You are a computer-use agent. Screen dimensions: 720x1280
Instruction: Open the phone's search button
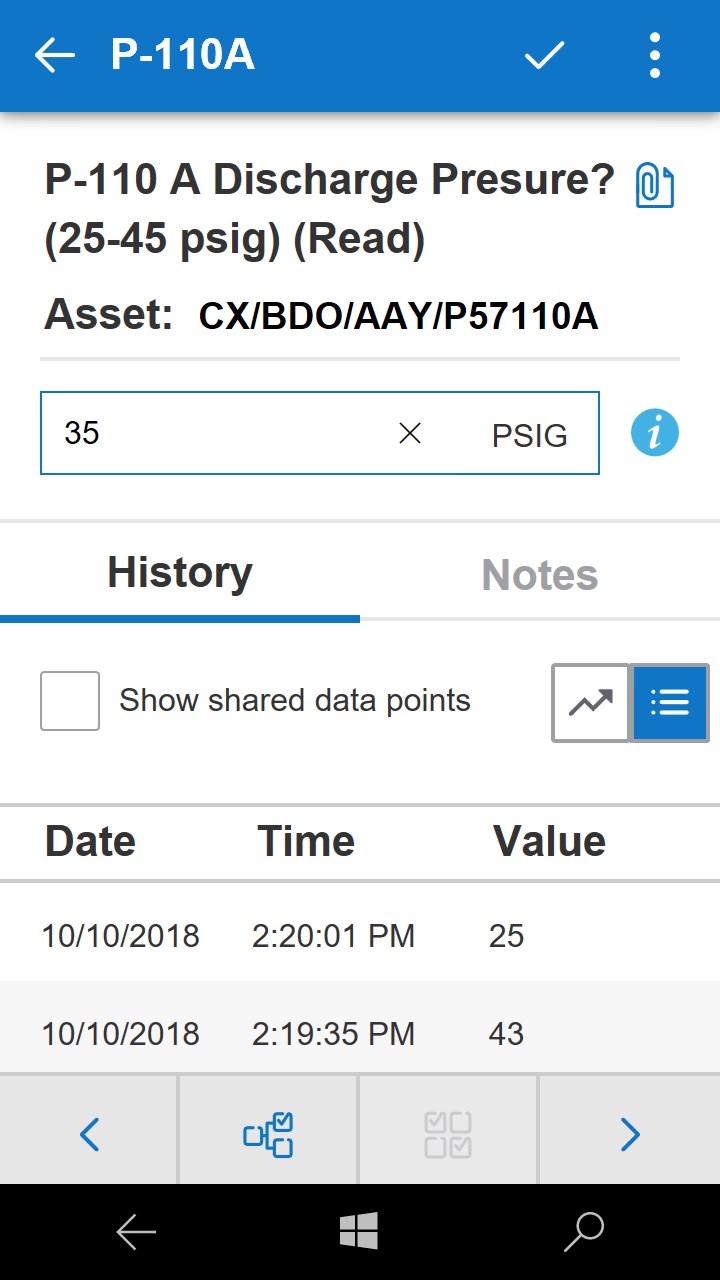584,1232
